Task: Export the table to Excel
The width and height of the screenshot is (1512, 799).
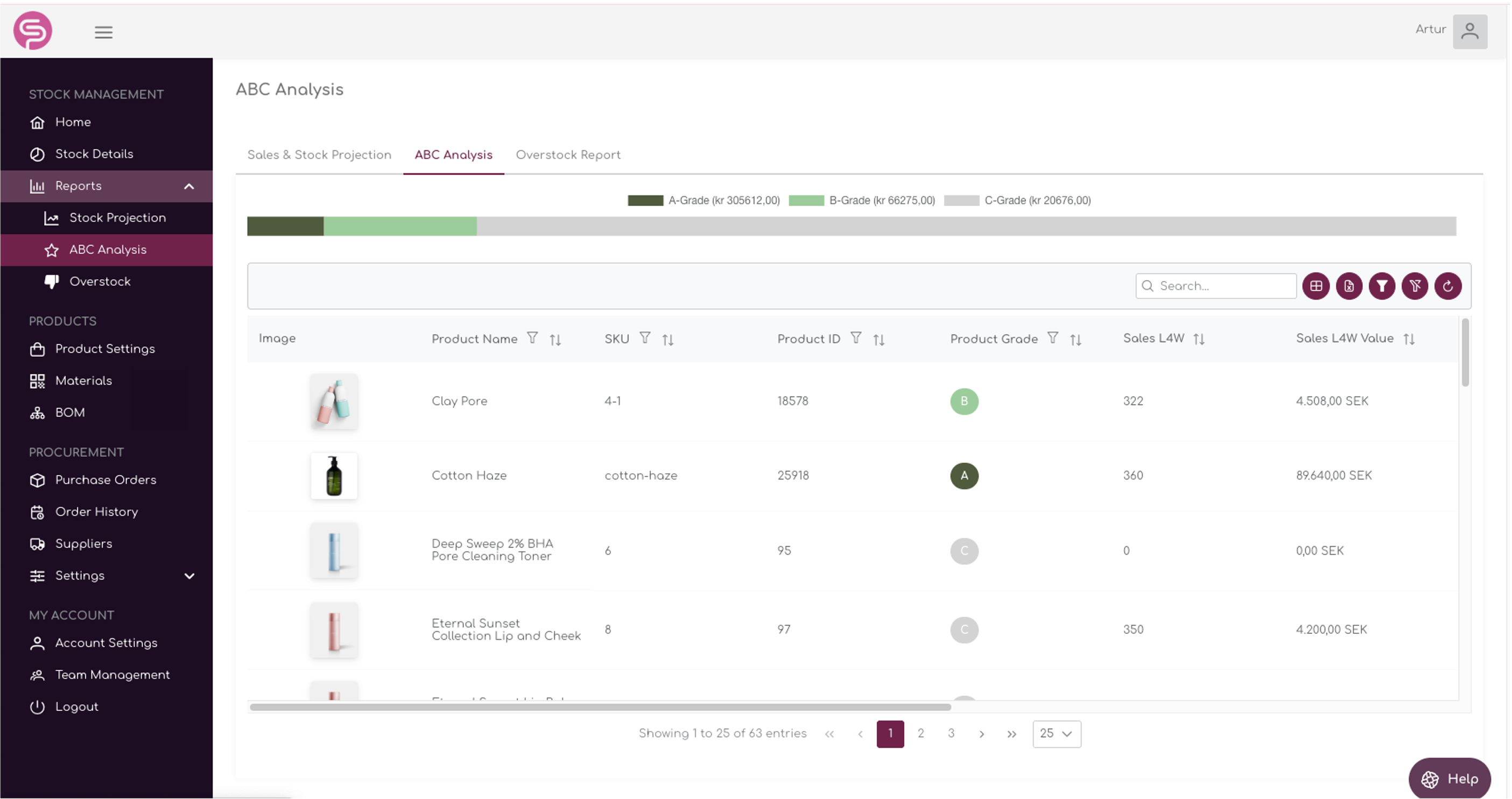Action: pyautogui.click(x=1349, y=286)
